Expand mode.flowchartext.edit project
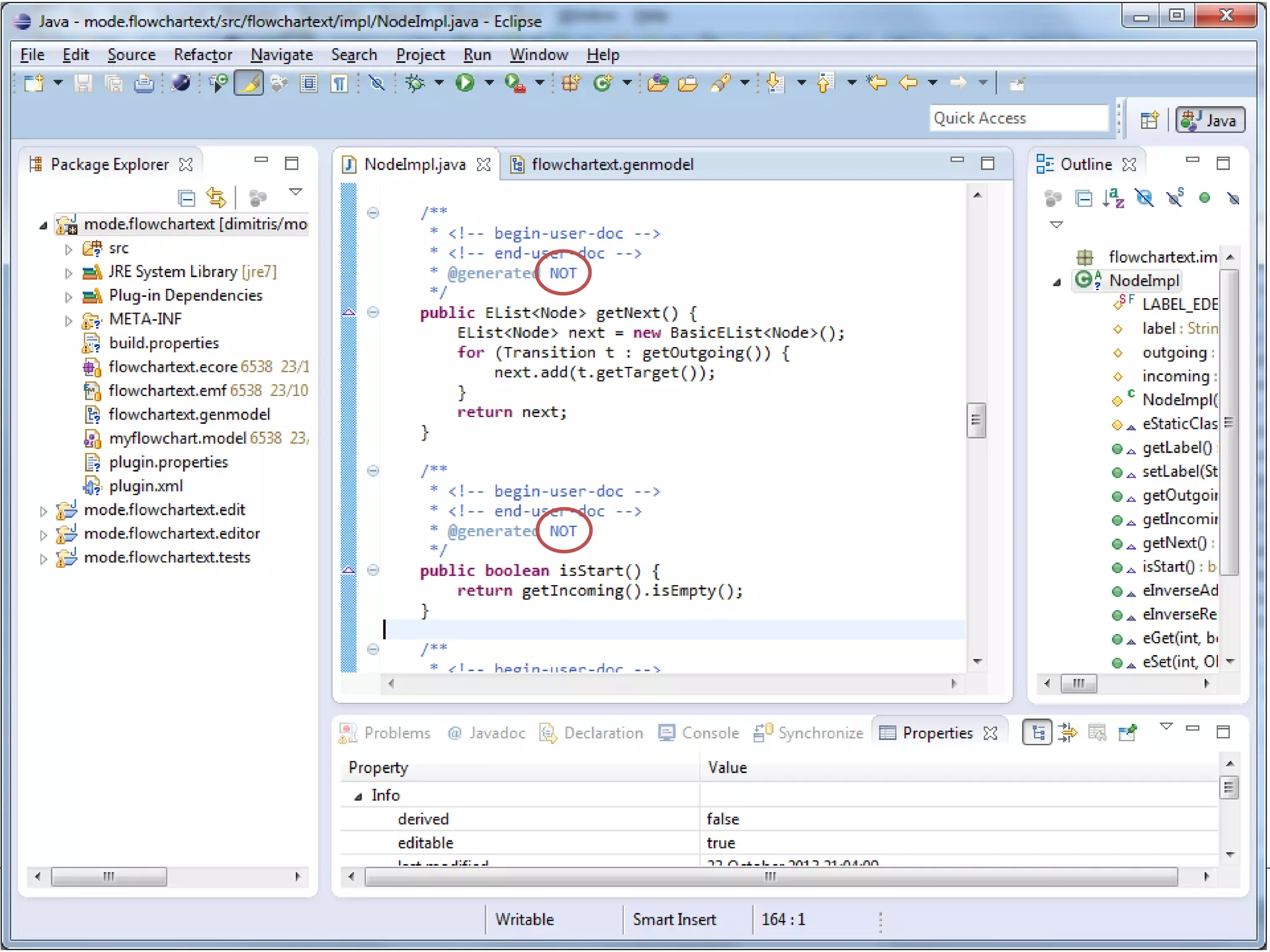Screen dimensions: 1270x952 tap(43, 511)
